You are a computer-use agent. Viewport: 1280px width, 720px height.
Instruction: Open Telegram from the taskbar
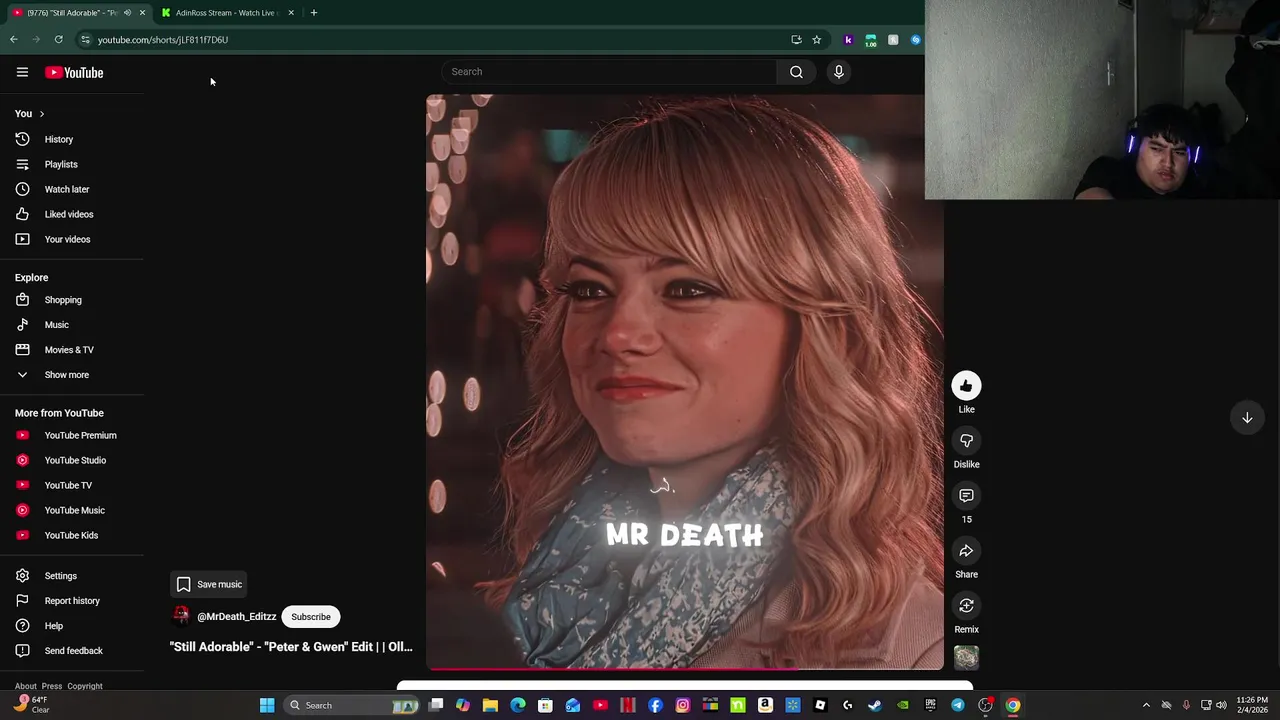pyautogui.click(x=958, y=705)
